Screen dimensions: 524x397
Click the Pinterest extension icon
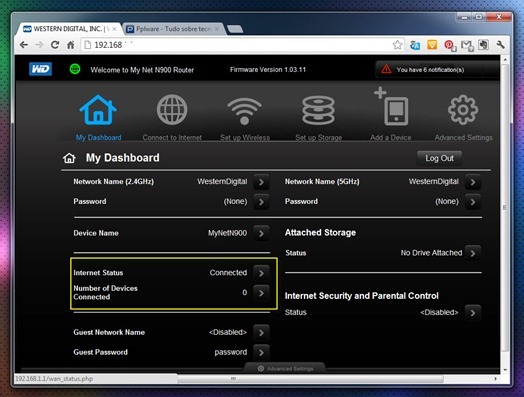449,45
